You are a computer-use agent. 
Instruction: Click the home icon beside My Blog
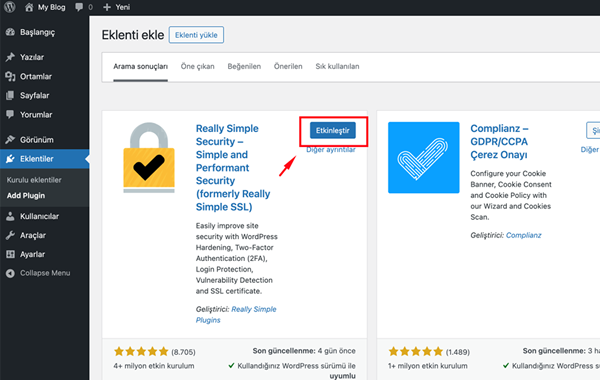point(29,7)
